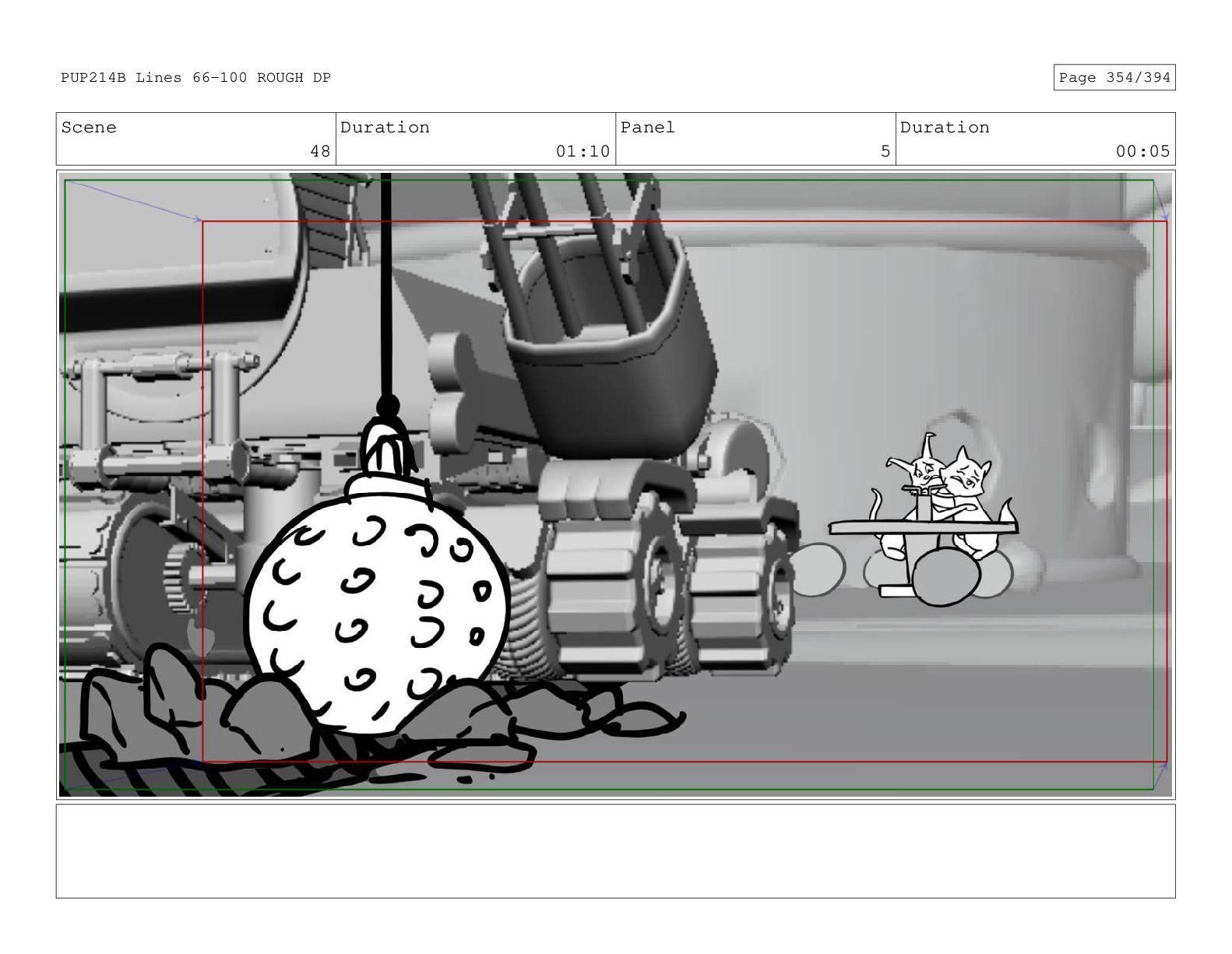The image size is (1232, 954).
Task: Click the storyboard panel image
Action: coord(615,484)
